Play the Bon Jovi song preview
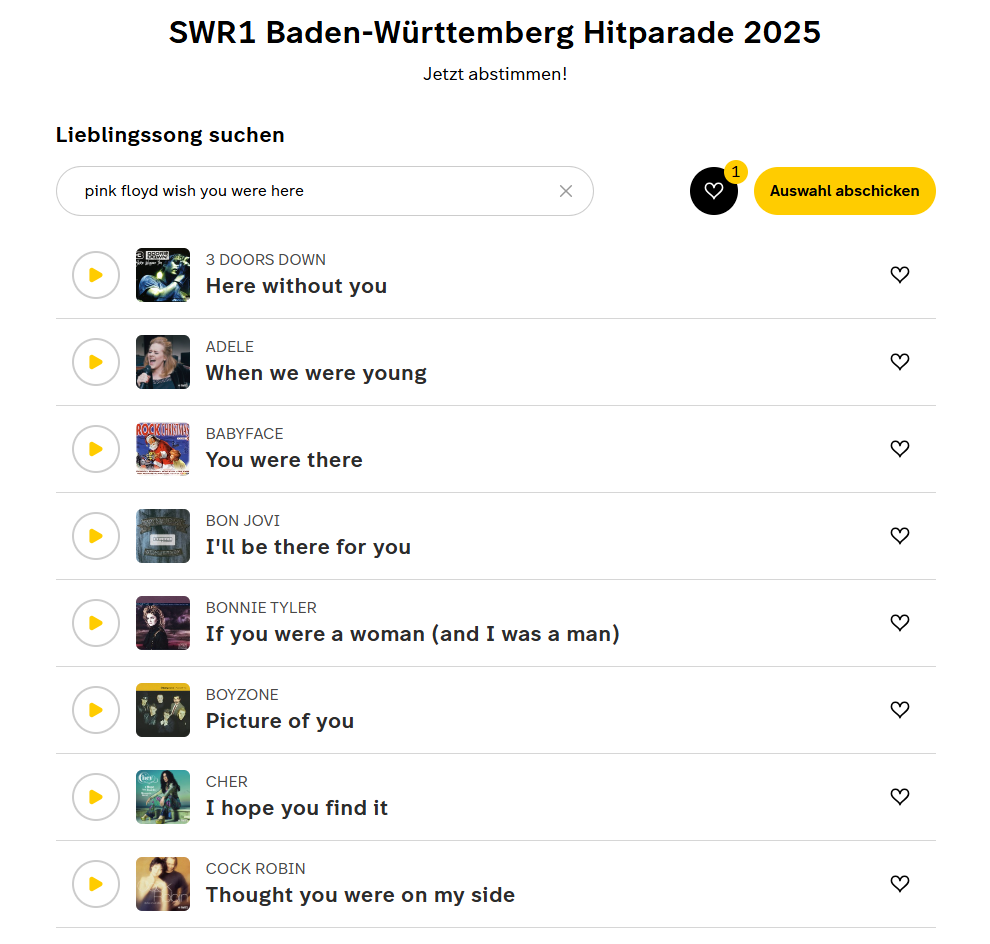This screenshot has height=944, width=990. 96,536
